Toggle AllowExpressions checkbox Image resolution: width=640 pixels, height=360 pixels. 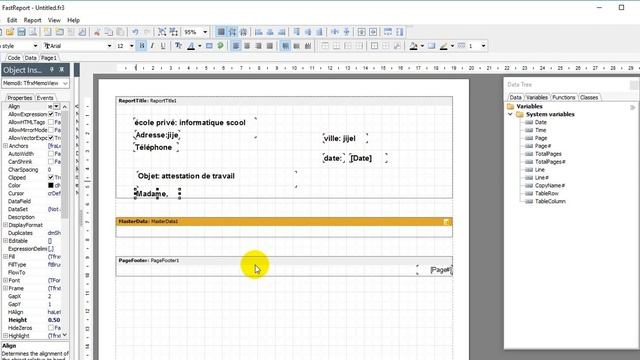51,114
